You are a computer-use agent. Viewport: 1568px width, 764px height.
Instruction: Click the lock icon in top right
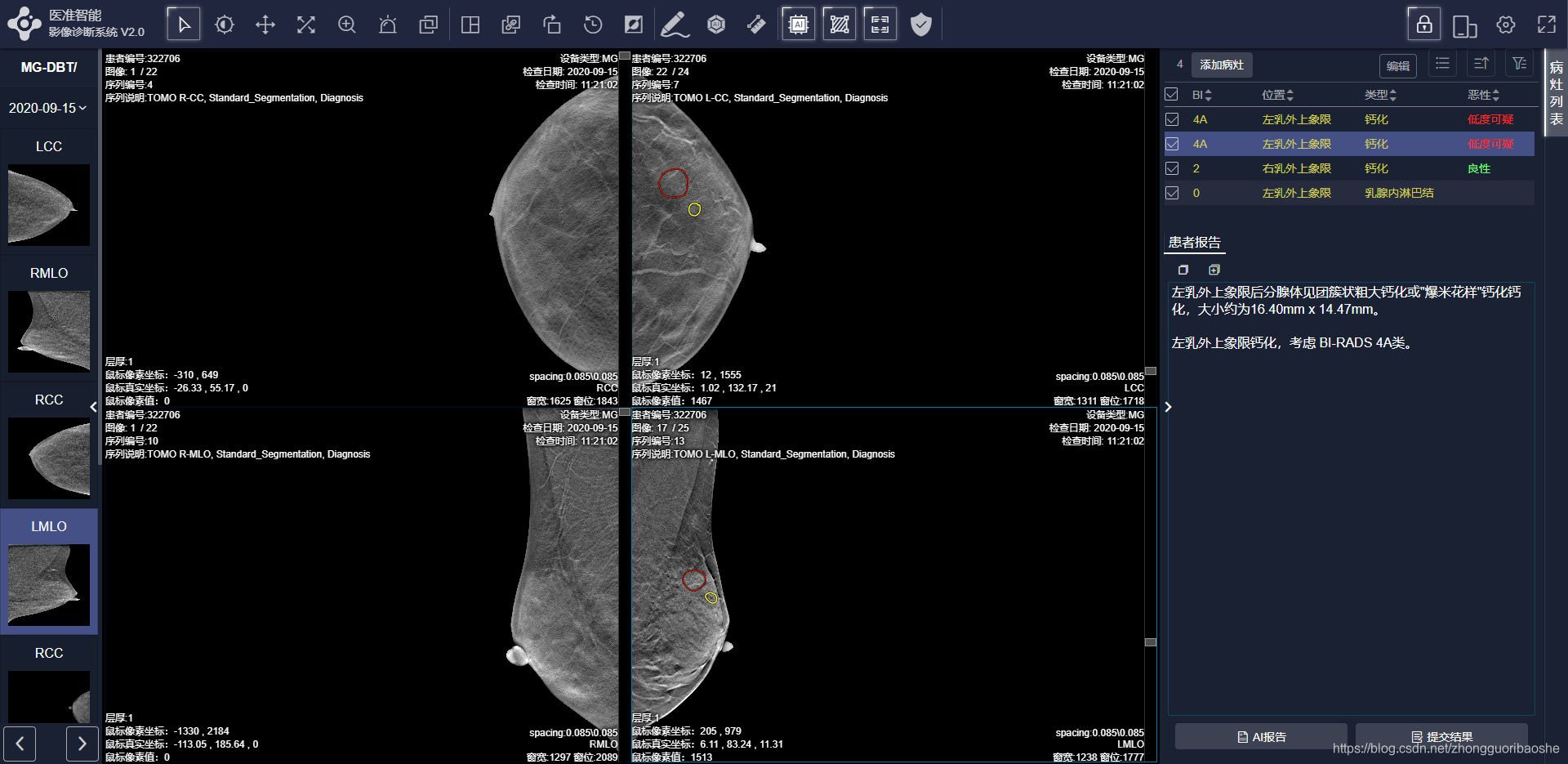point(1423,24)
